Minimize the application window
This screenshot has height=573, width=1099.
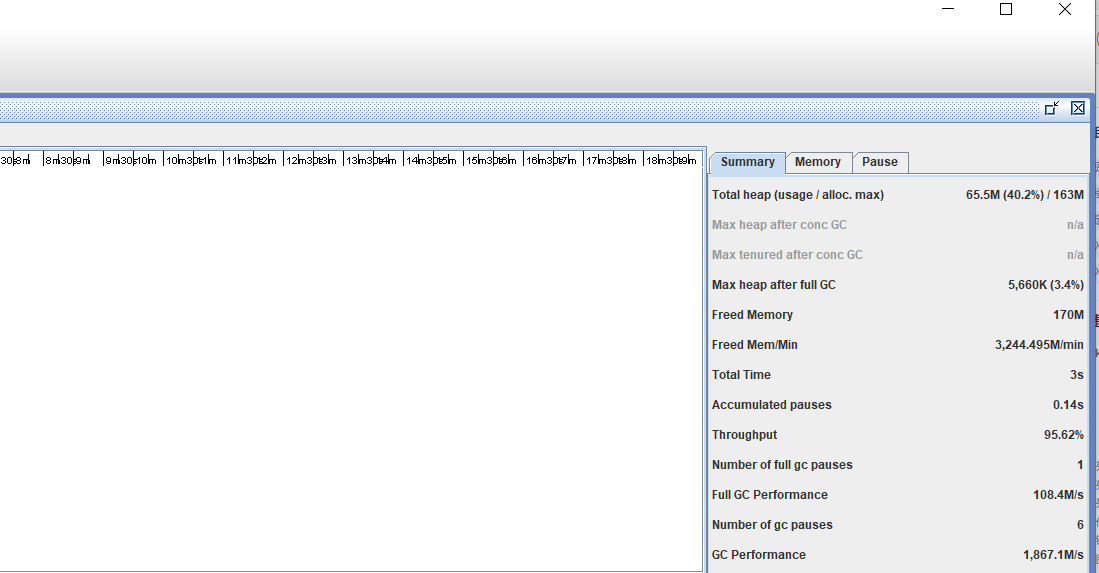pyautogui.click(x=948, y=9)
